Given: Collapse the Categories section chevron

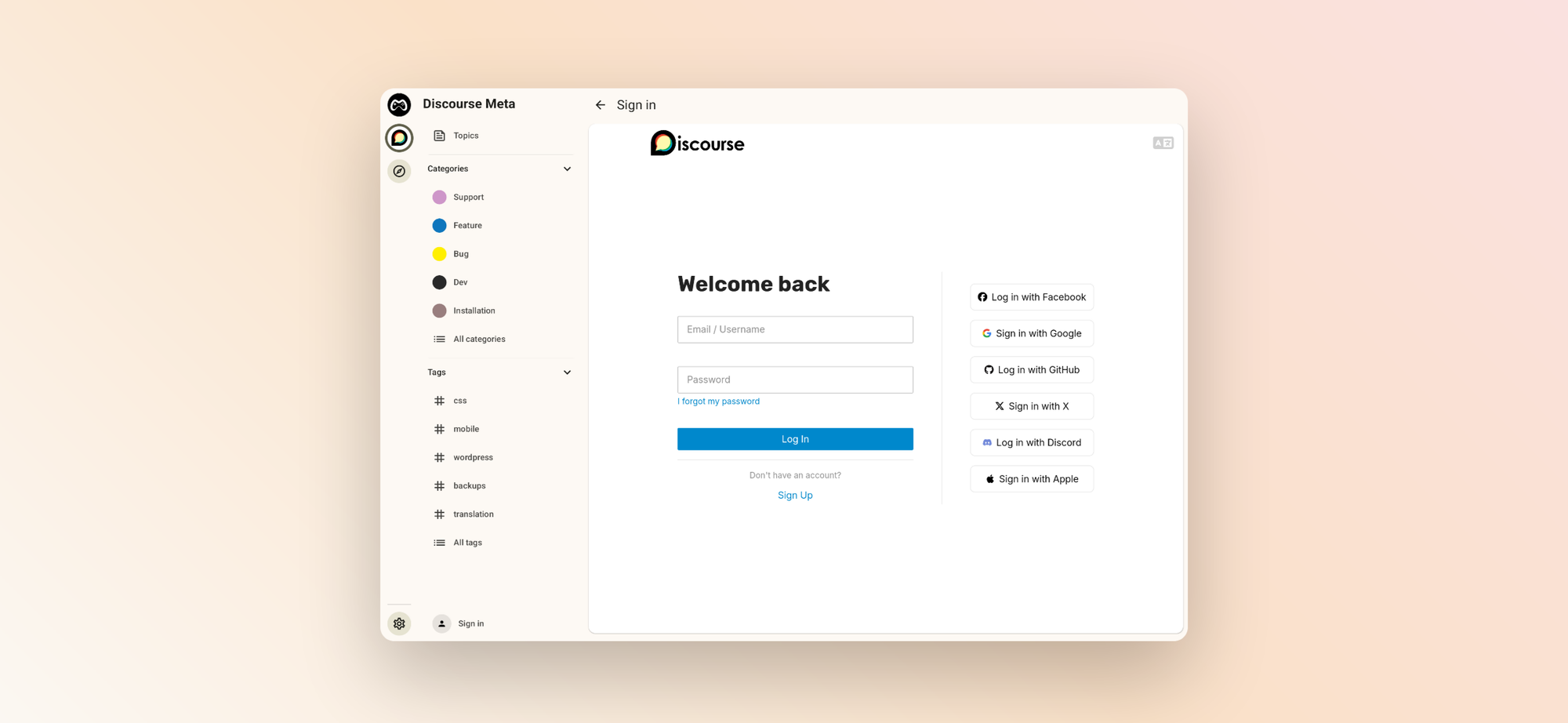Looking at the screenshot, I should click(567, 169).
